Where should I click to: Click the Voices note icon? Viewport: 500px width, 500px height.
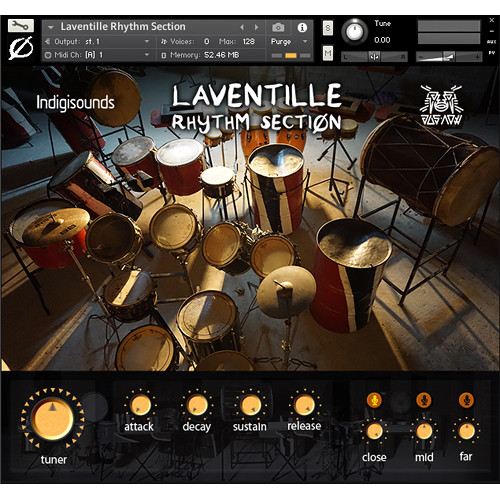[x=164, y=42]
